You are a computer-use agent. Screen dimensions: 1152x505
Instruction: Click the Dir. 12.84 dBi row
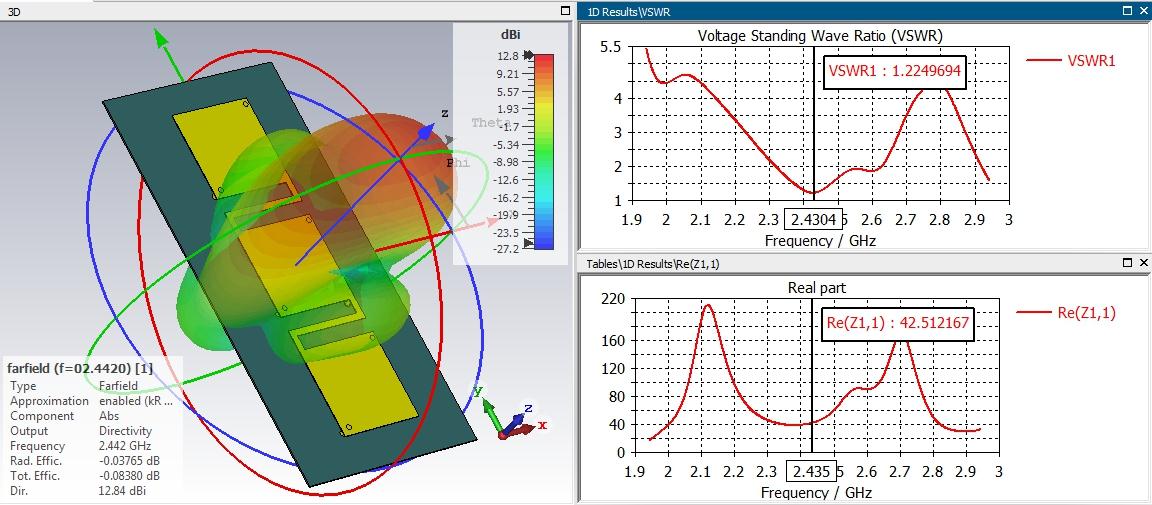click(x=78, y=490)
